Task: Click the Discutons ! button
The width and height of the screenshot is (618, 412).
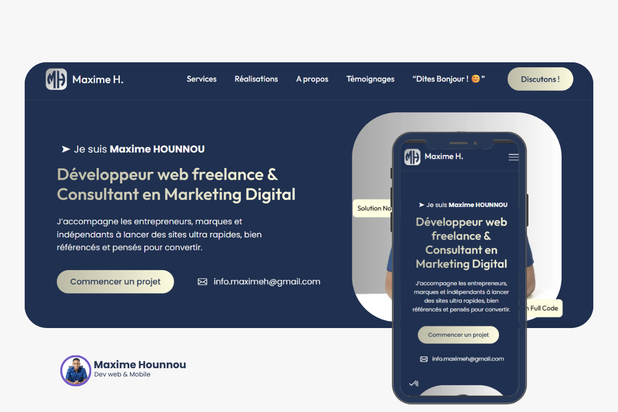Action: (540, 79)
